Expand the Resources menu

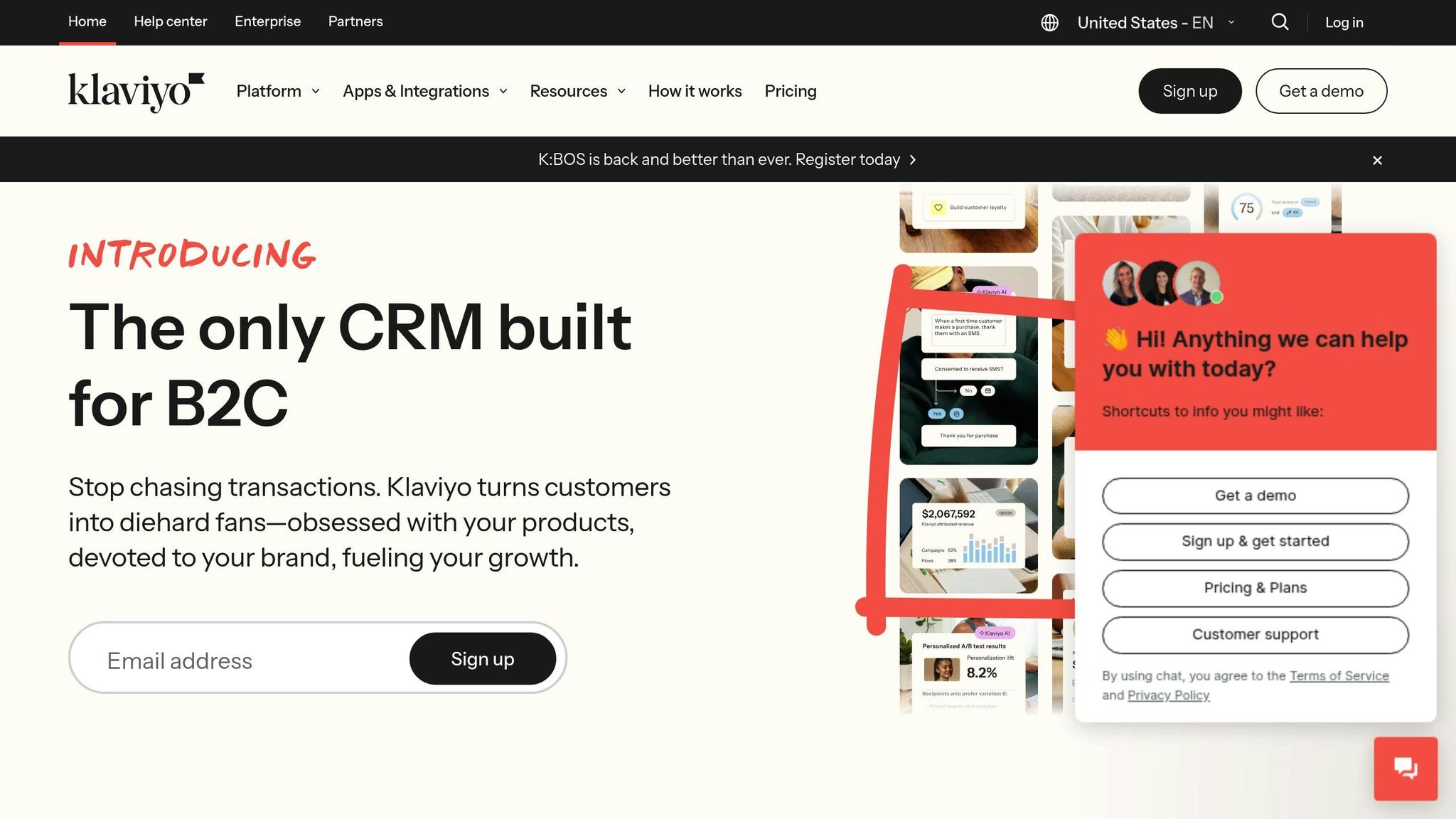(578, 91)
